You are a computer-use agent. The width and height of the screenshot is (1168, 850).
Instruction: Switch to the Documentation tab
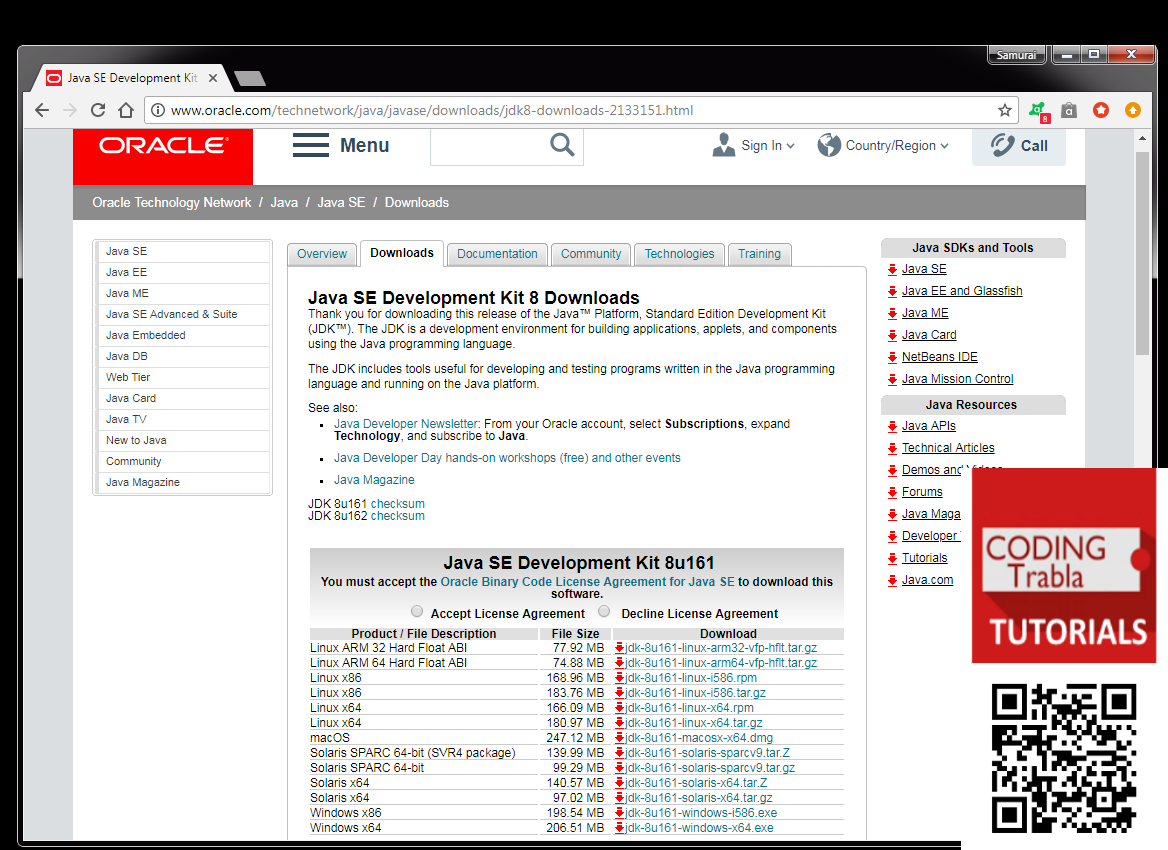pos(498,254)
